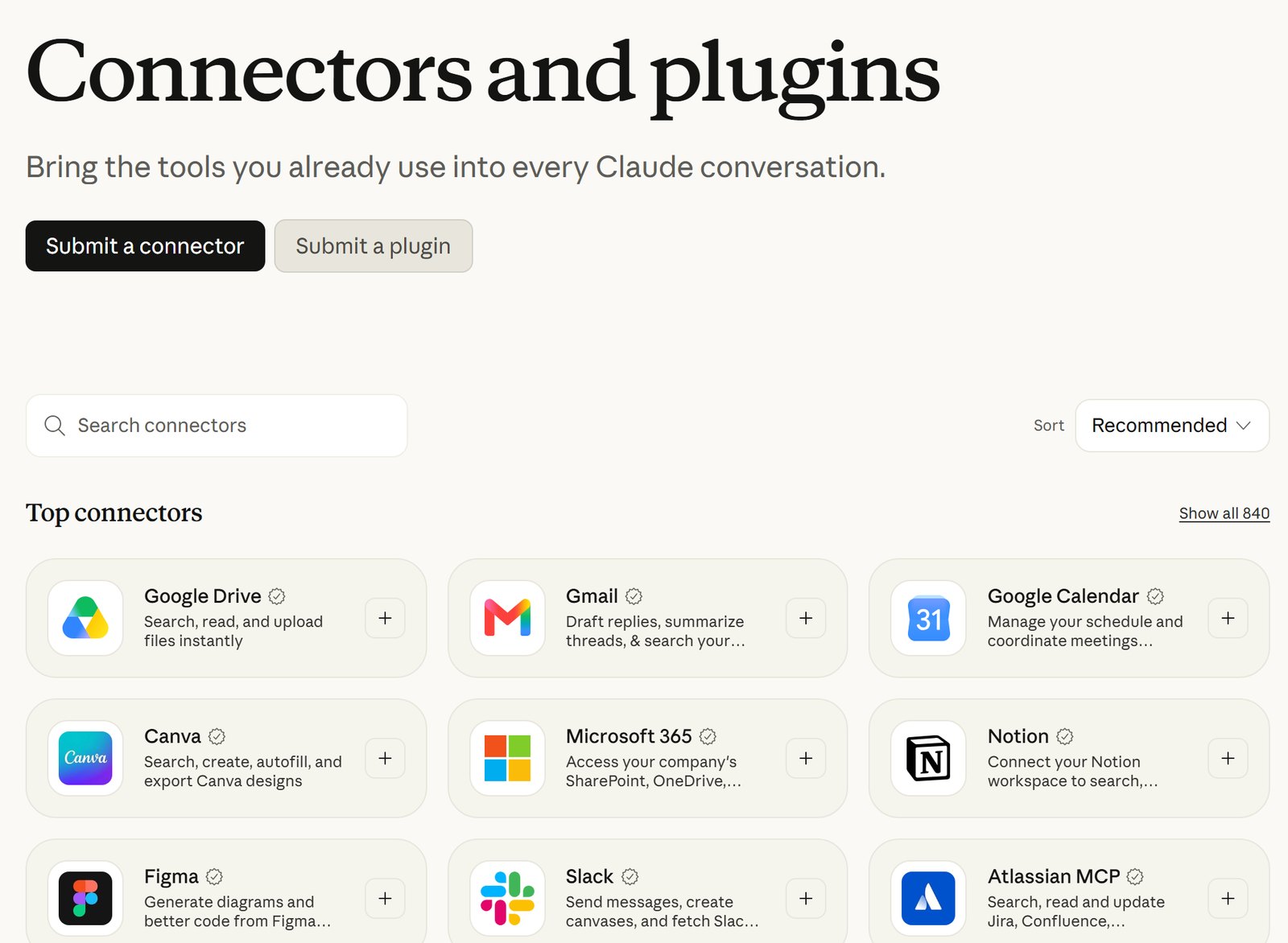Click the Google Calendar logo icon
Viewport: 1288px width, 943px height.
(928, 618)
